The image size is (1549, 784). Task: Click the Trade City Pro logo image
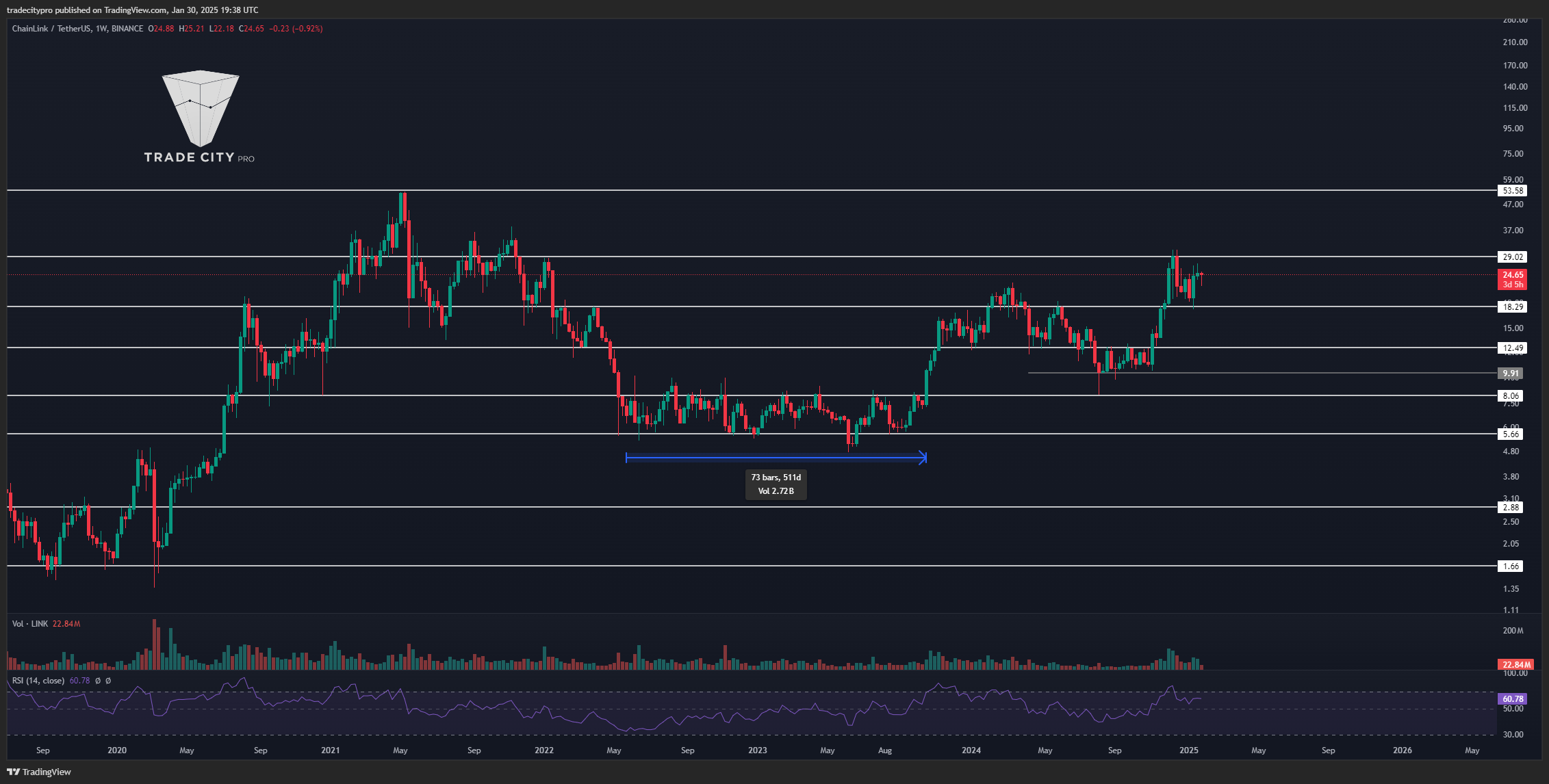(x=200, y=117)
